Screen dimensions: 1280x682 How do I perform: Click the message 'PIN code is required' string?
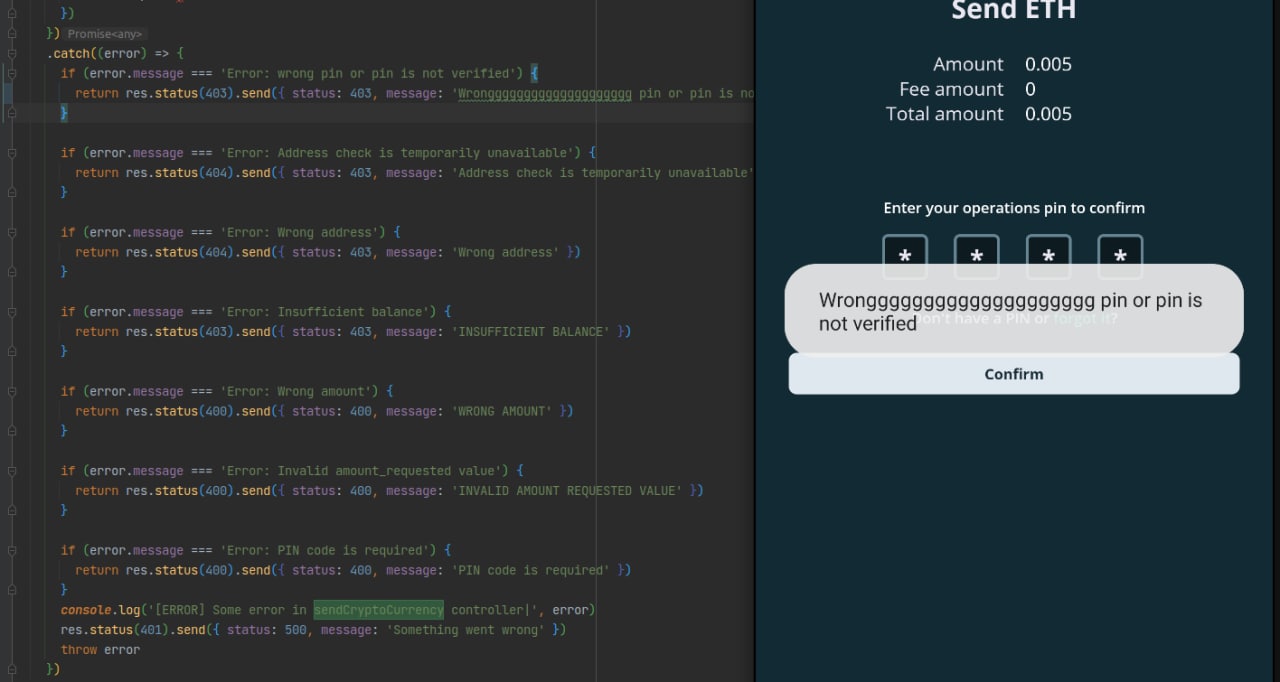point(532,570)
